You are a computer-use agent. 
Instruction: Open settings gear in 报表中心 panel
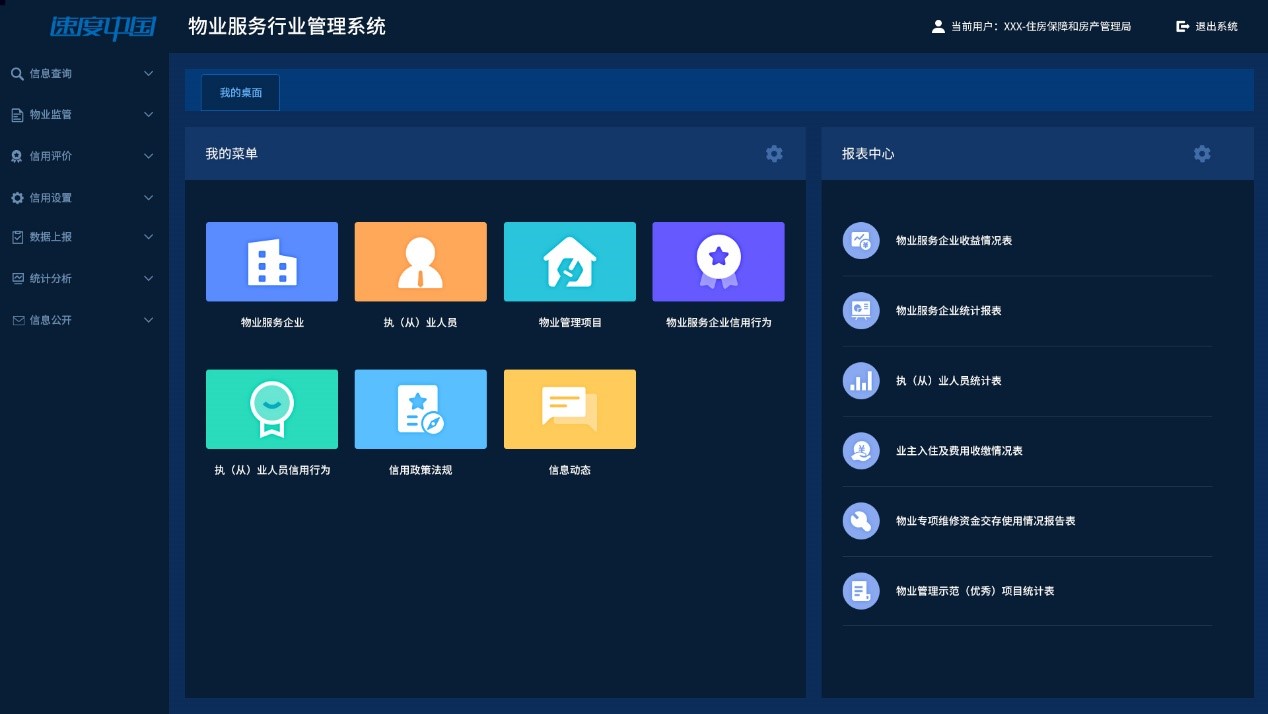pyautogui.click(x=1202, y=154)
